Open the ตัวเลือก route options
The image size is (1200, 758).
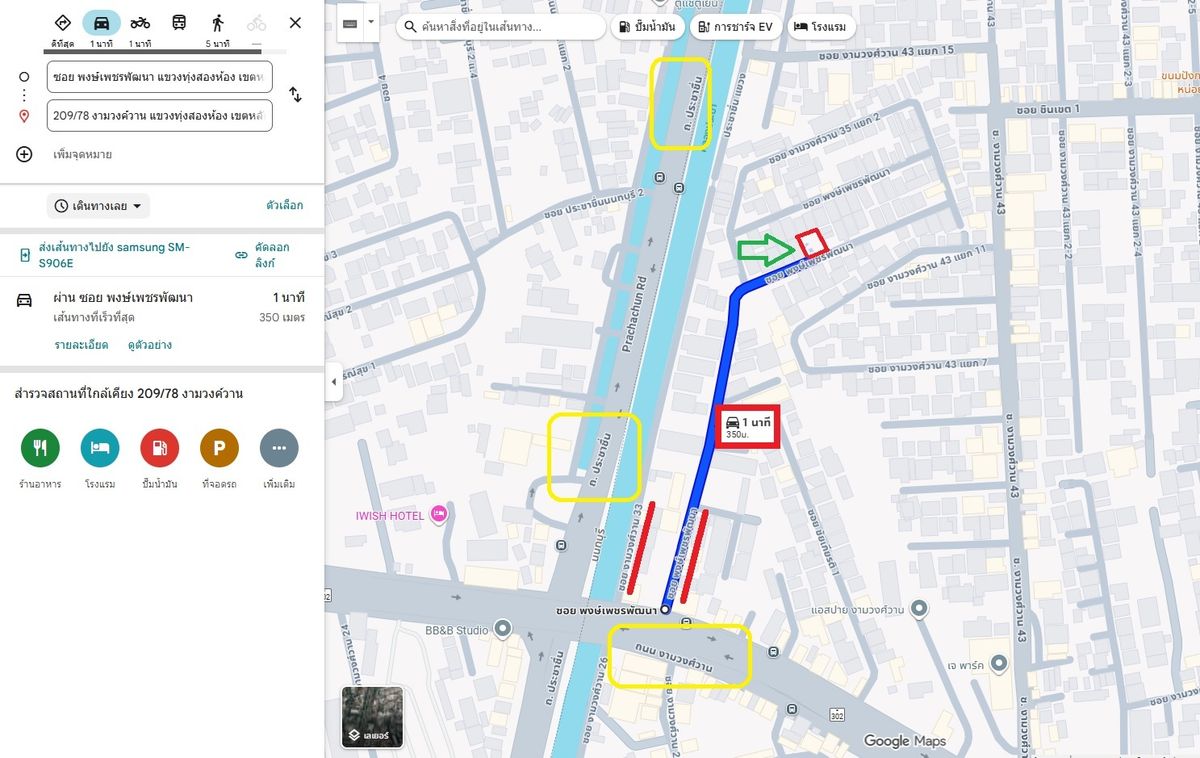(x=284, y=206)
